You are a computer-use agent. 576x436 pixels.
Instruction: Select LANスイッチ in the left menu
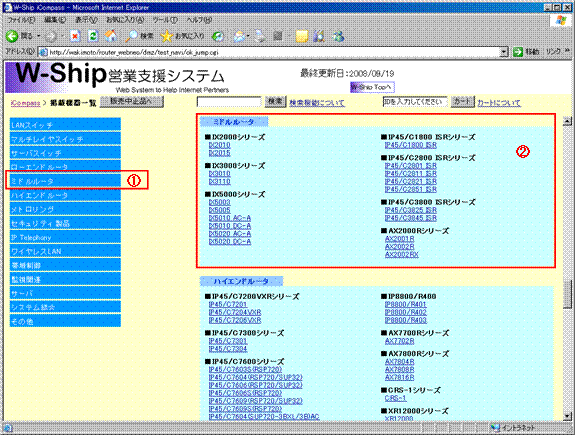pos(65,125)
